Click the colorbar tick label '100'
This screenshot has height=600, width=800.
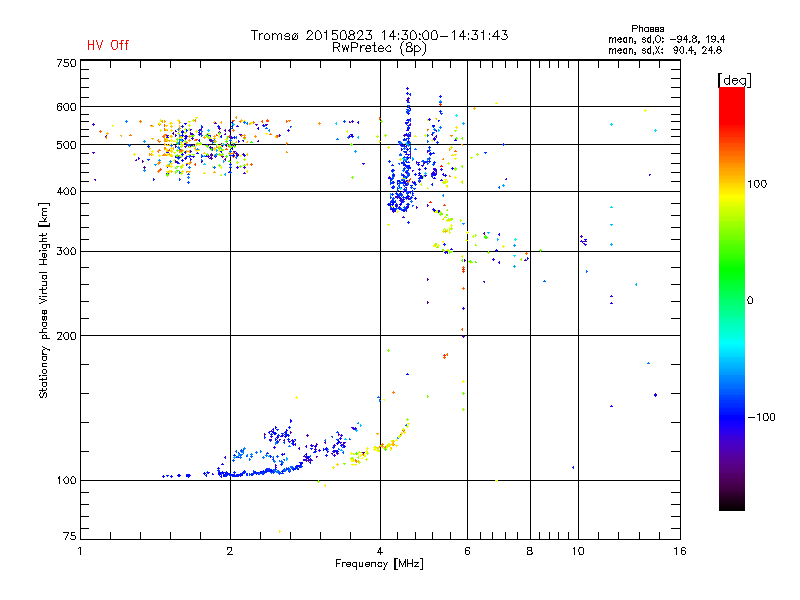[x=757, y=184]
